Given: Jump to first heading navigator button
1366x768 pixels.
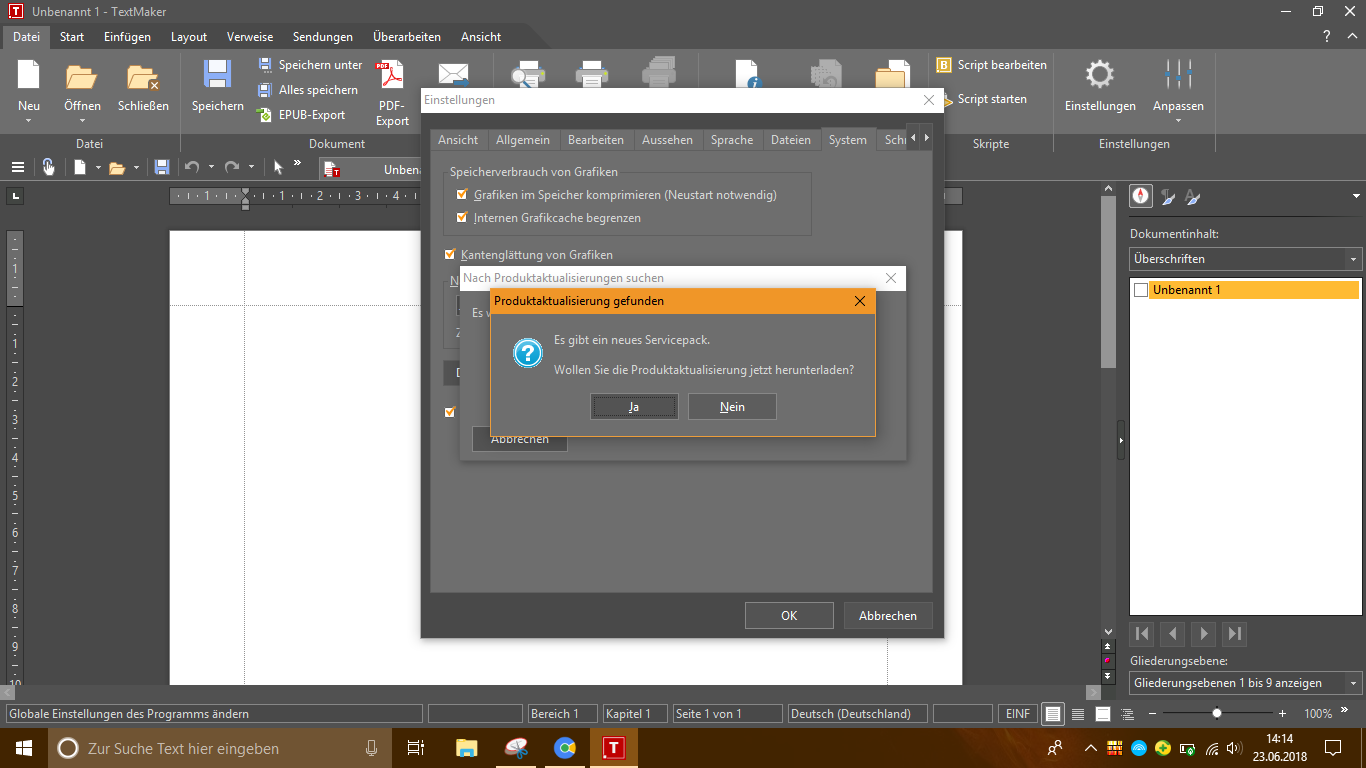Looking at the screenshot, I should [1142, 633].
